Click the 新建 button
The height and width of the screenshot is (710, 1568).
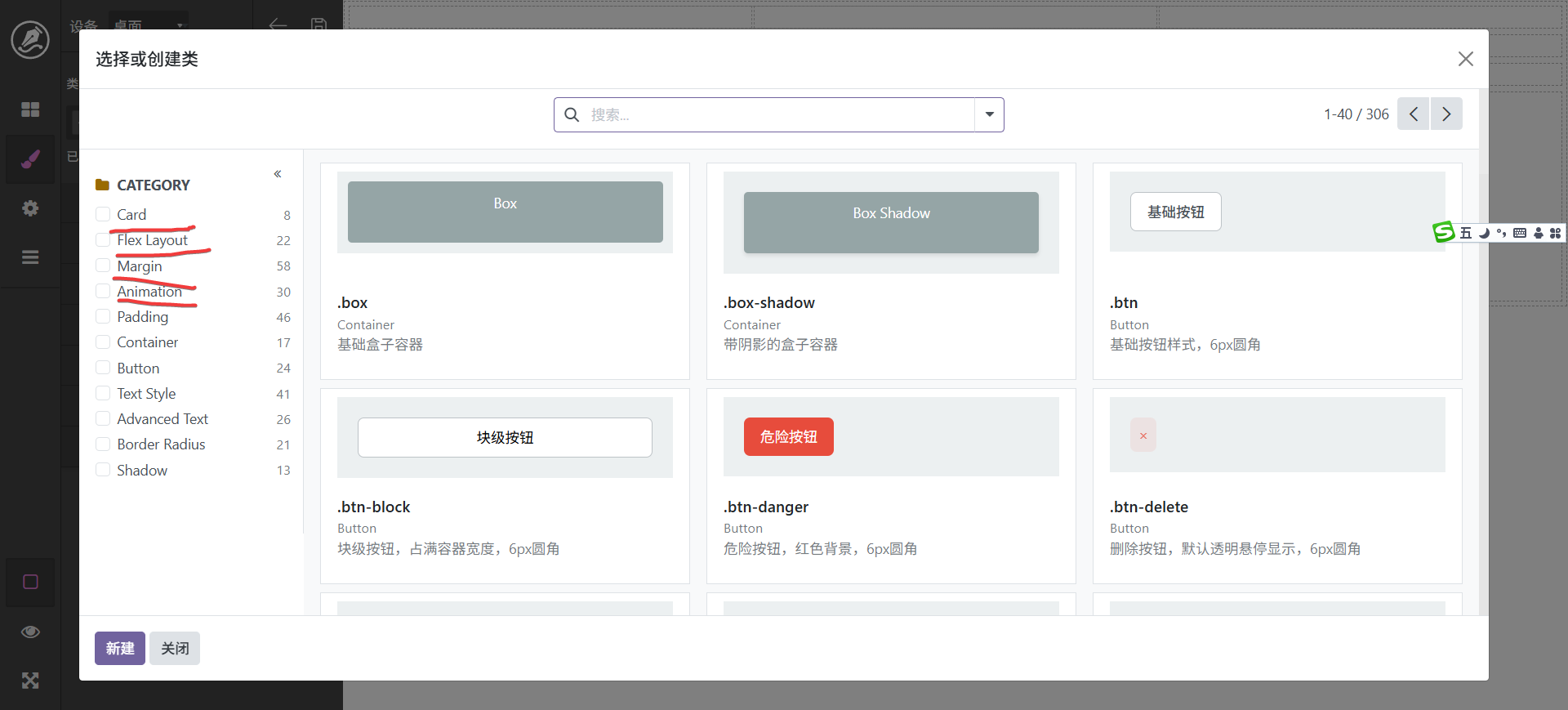[119, 649]
